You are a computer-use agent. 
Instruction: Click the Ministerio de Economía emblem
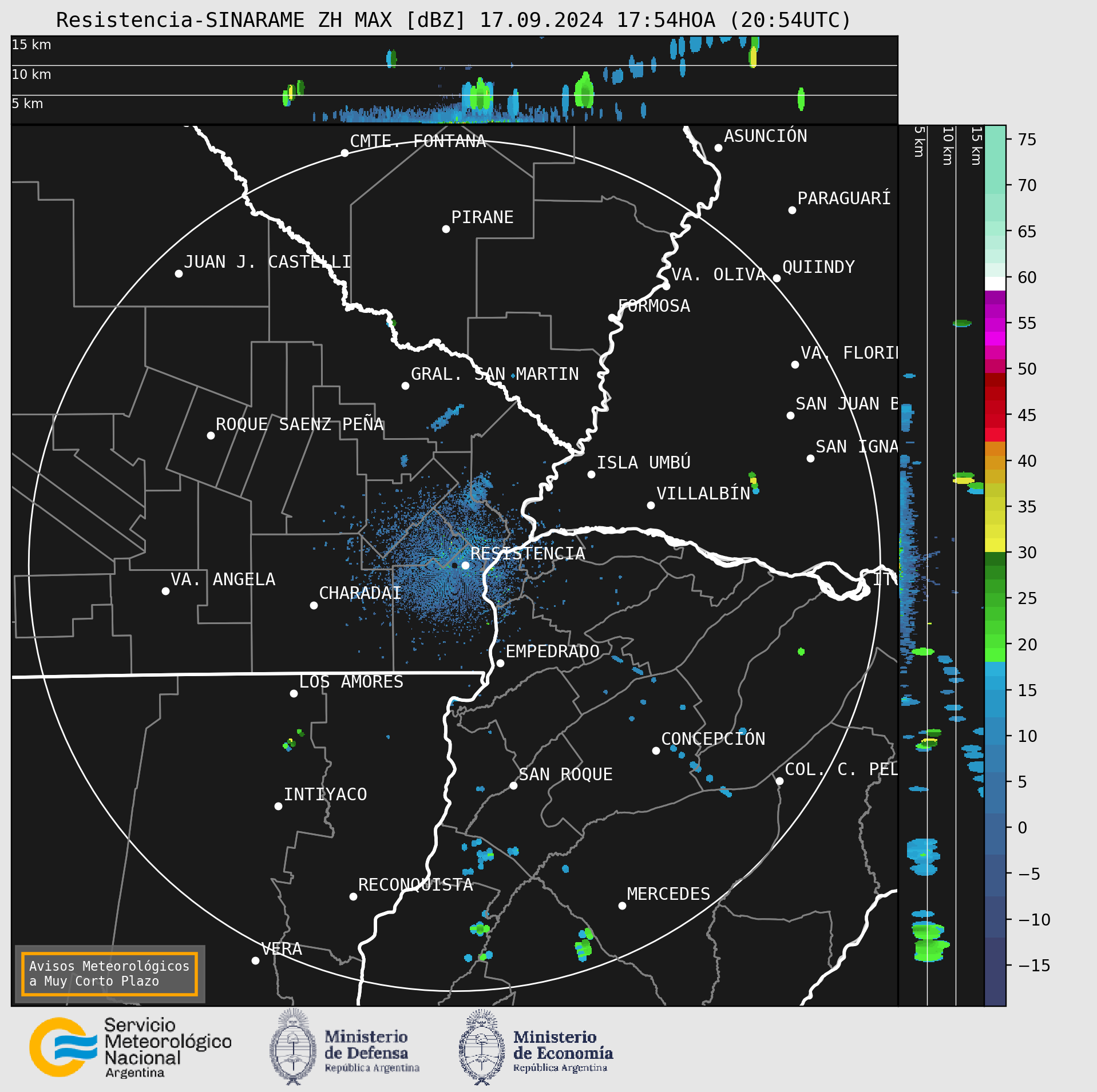click(482, 1047)
